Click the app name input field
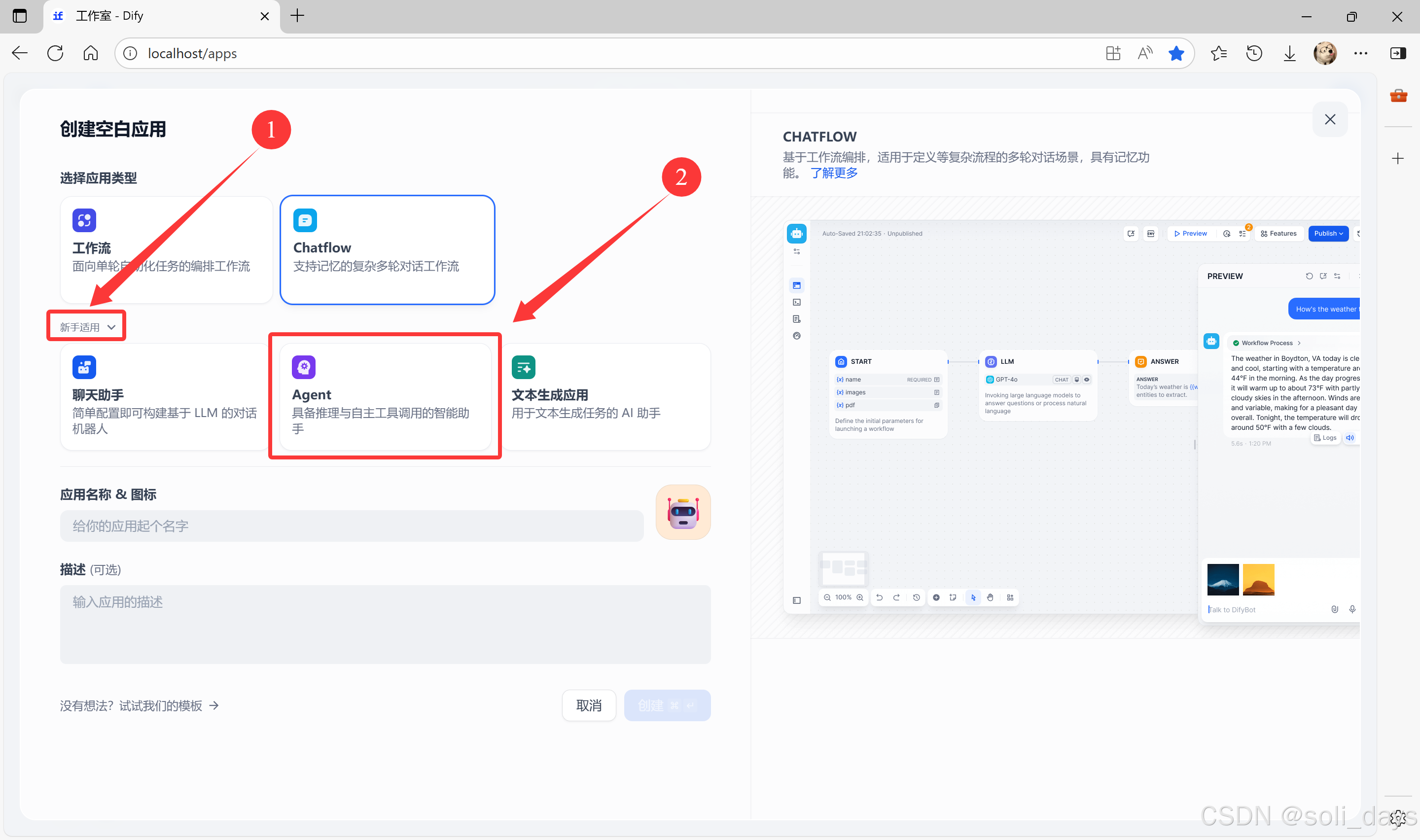1420x840 pixels. [x=352, y=526]
